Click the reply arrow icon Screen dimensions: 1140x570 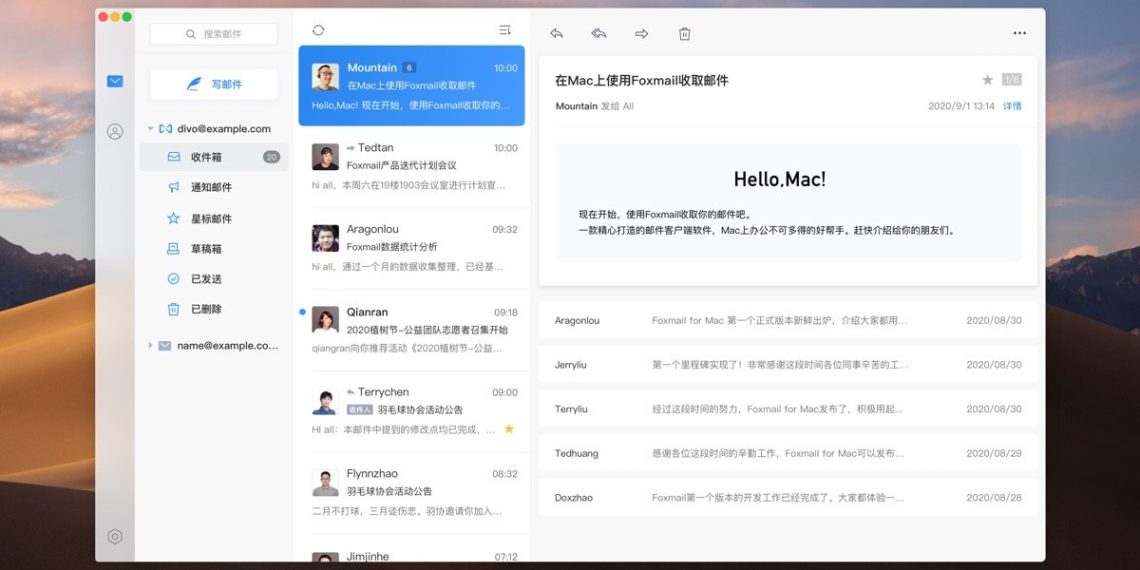tap(557, 33)
